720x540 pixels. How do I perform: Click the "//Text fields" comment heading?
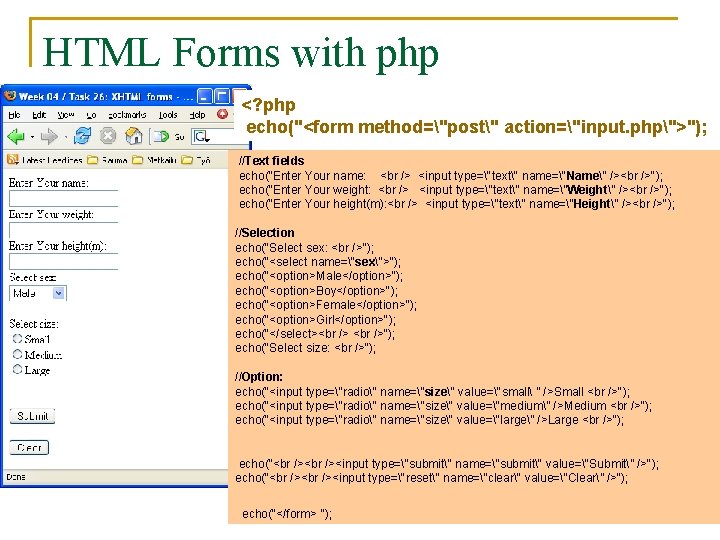(x=271, y=160)
